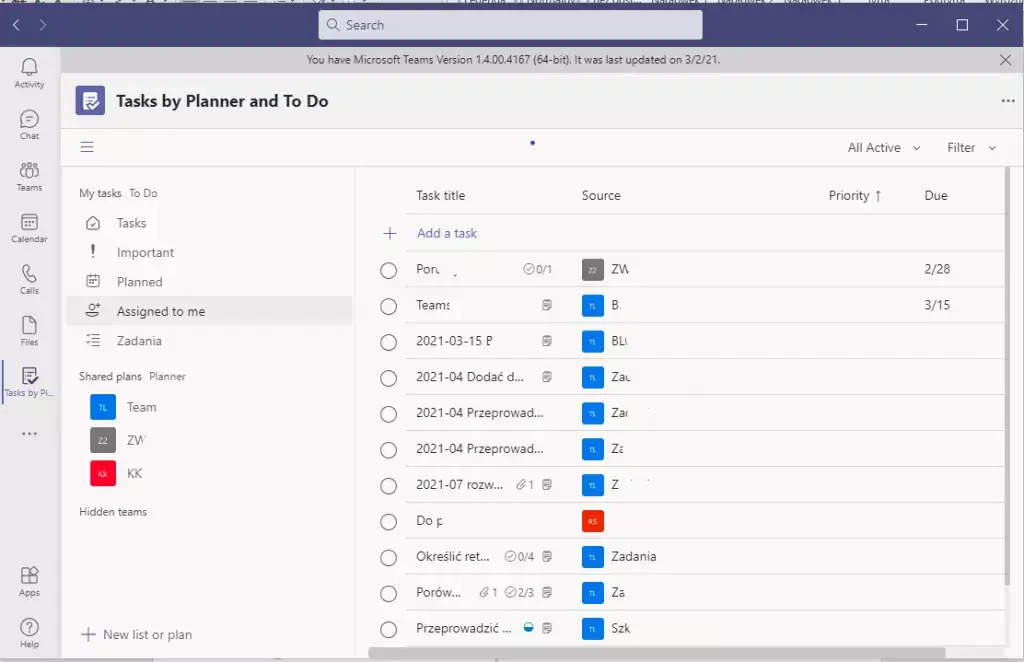
Task: Toggle the hamburger menu to collapse list pane
Action: [87, 147]
